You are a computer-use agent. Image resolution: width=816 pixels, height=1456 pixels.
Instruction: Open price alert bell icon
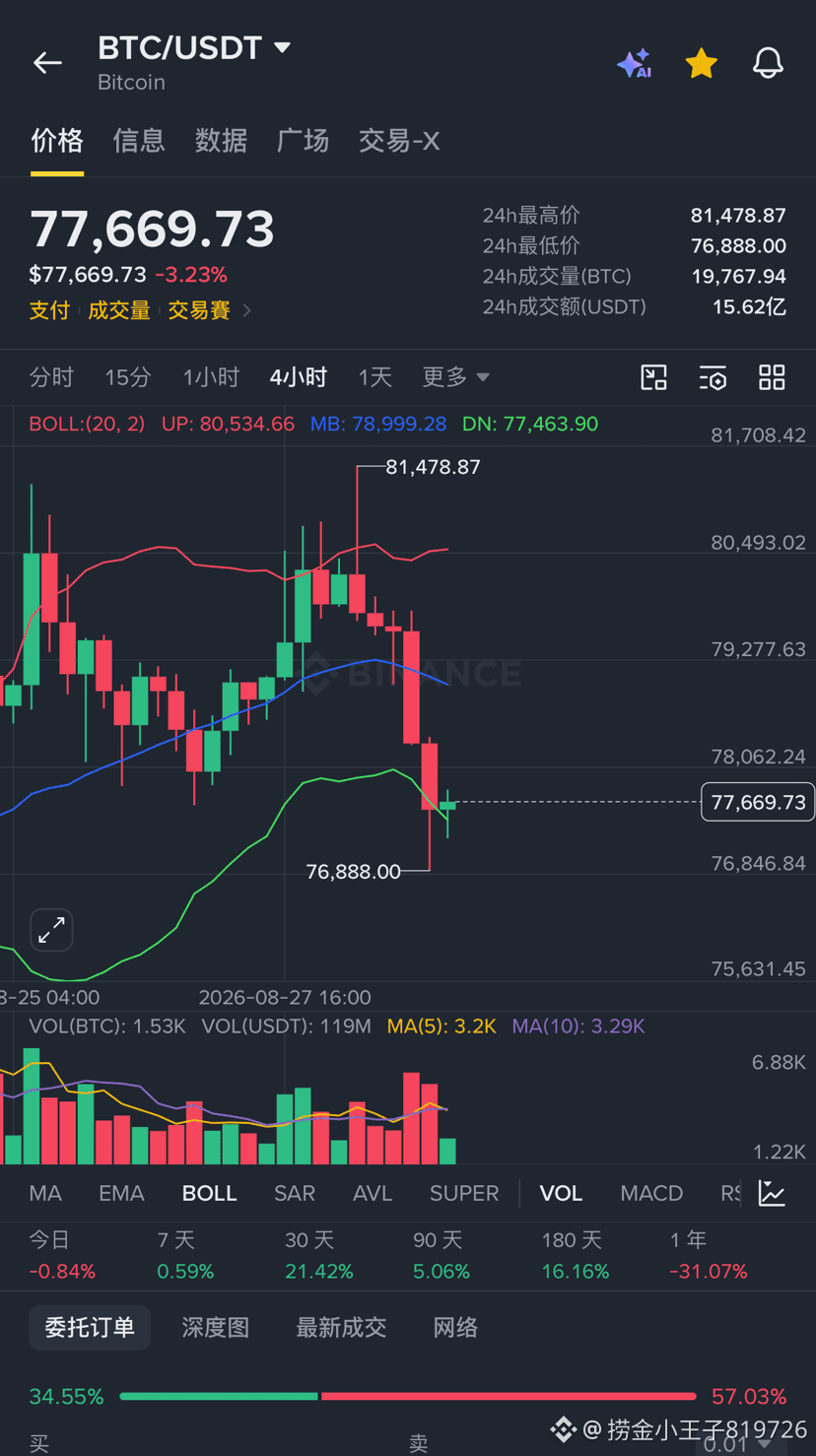click(x=768, y=63)
